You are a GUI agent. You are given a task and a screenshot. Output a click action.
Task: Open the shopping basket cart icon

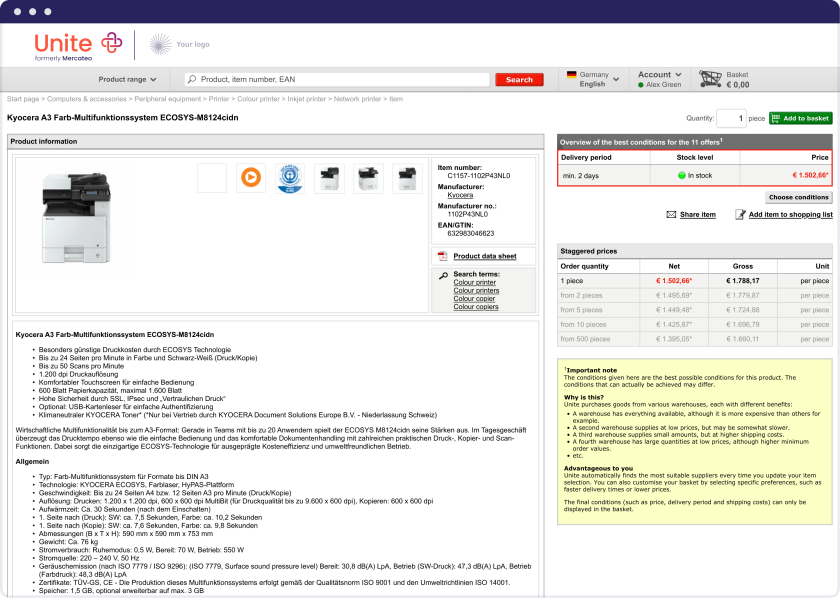pos(710,79)
